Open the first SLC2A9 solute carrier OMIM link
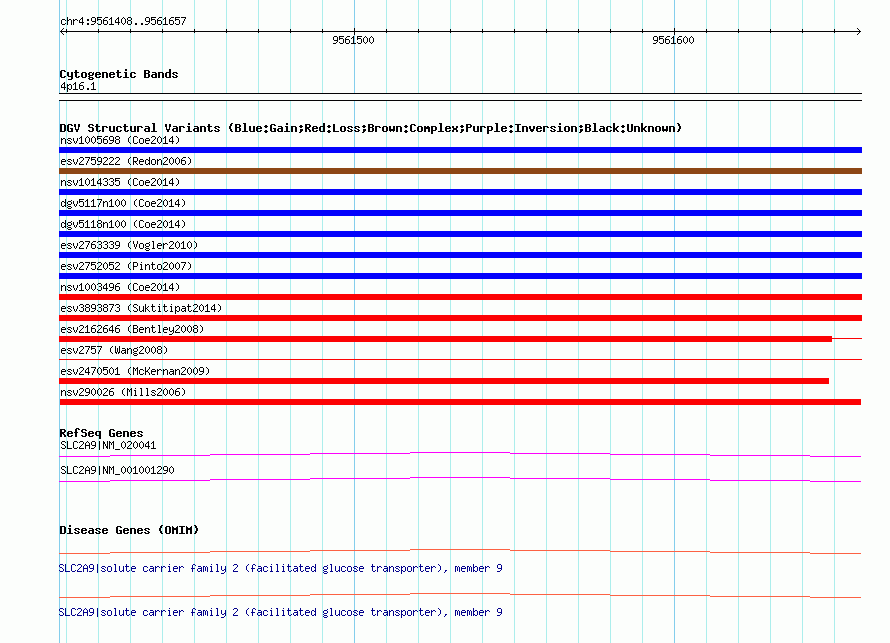The width and height of the screenshot is (890, 643). [280, 569]
